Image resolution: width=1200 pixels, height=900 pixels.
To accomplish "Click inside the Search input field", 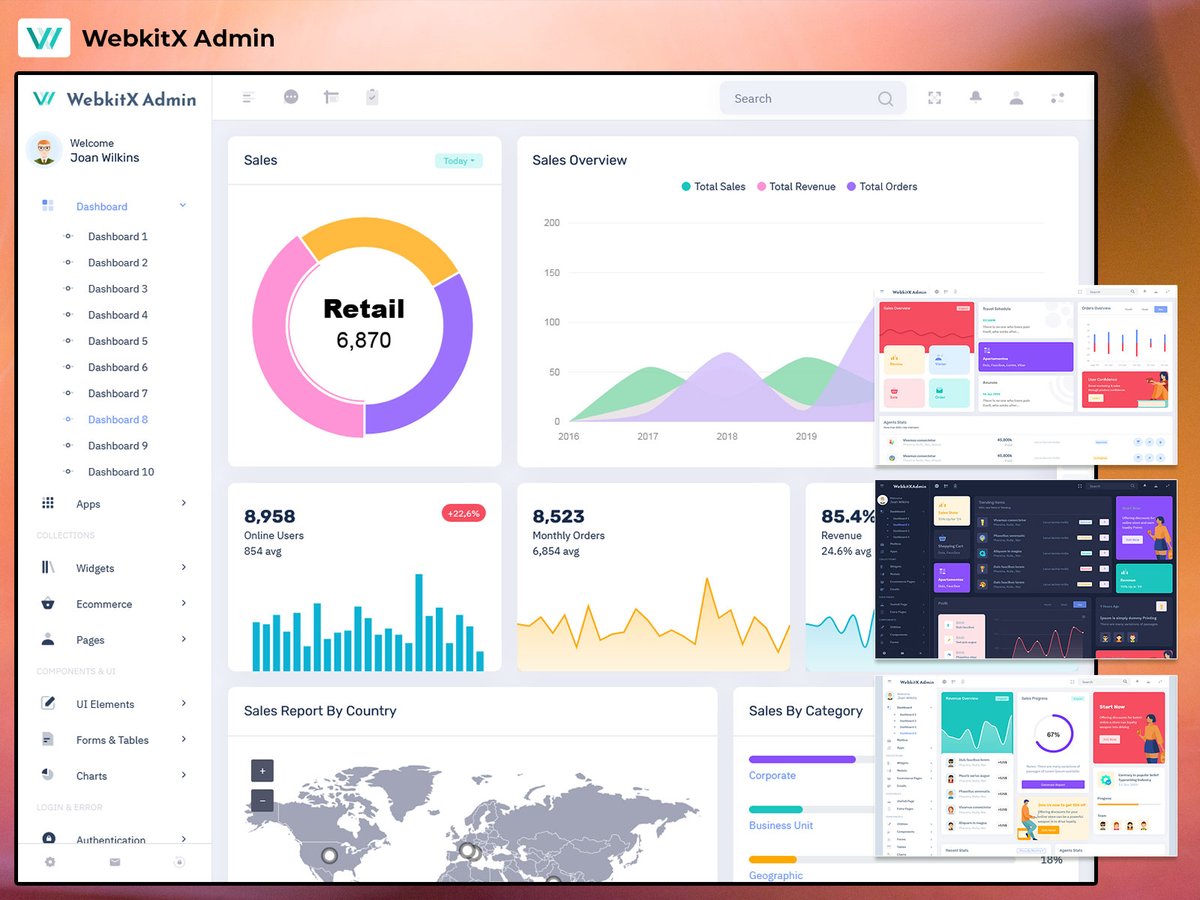I will [800, 98].
